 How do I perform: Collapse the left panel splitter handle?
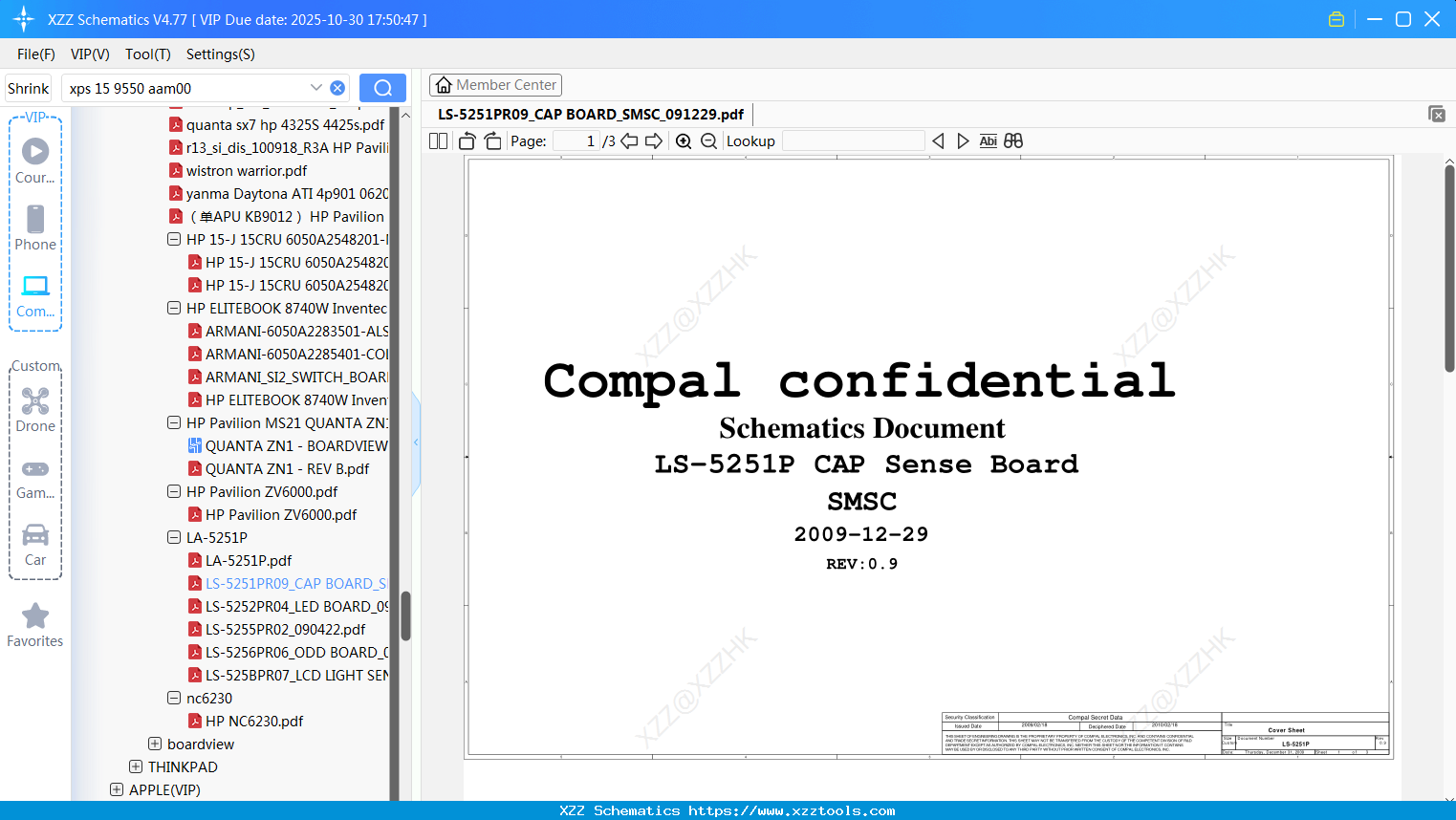416,442
